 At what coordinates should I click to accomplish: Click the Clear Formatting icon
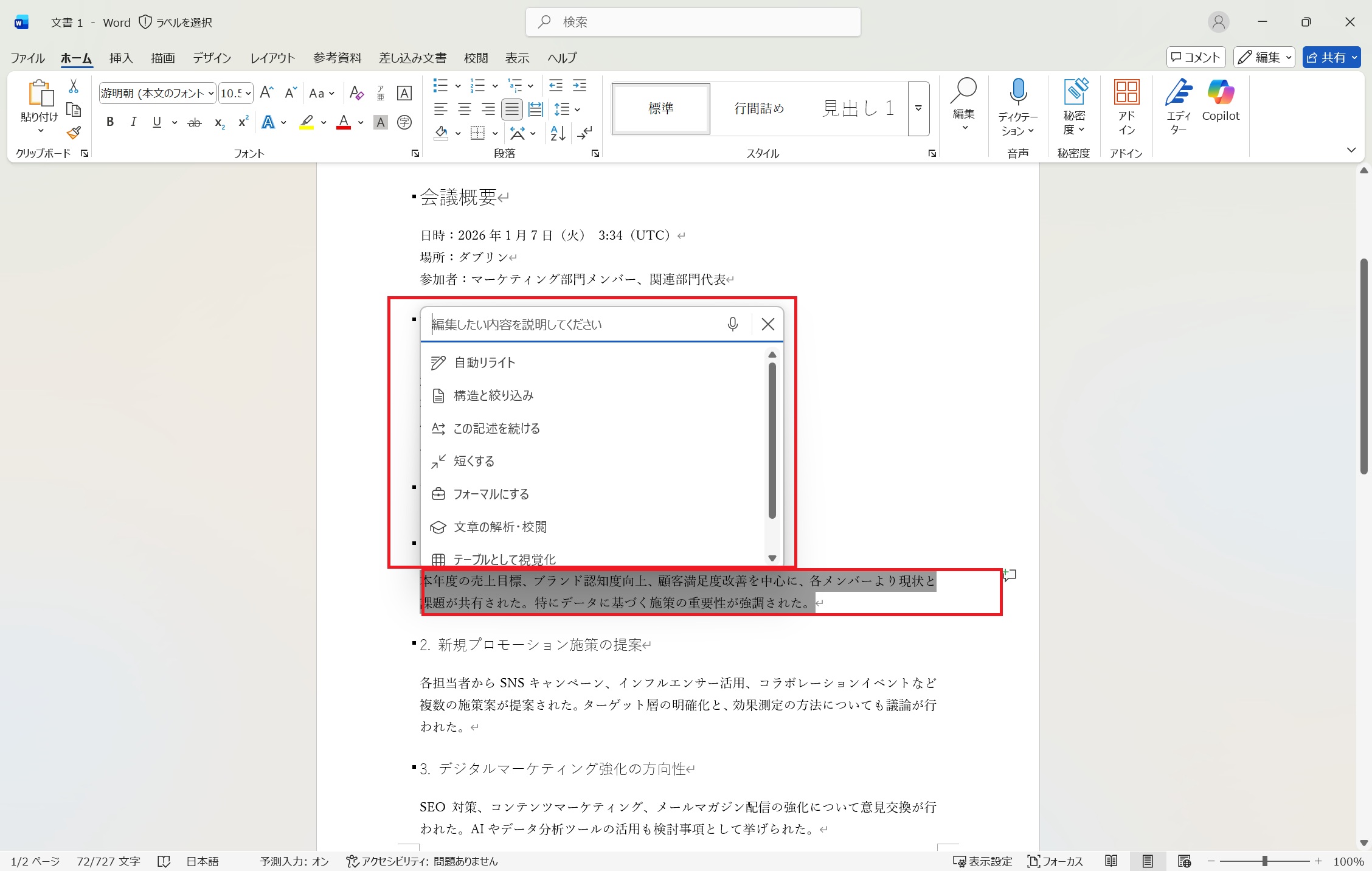tap(356, 93)
